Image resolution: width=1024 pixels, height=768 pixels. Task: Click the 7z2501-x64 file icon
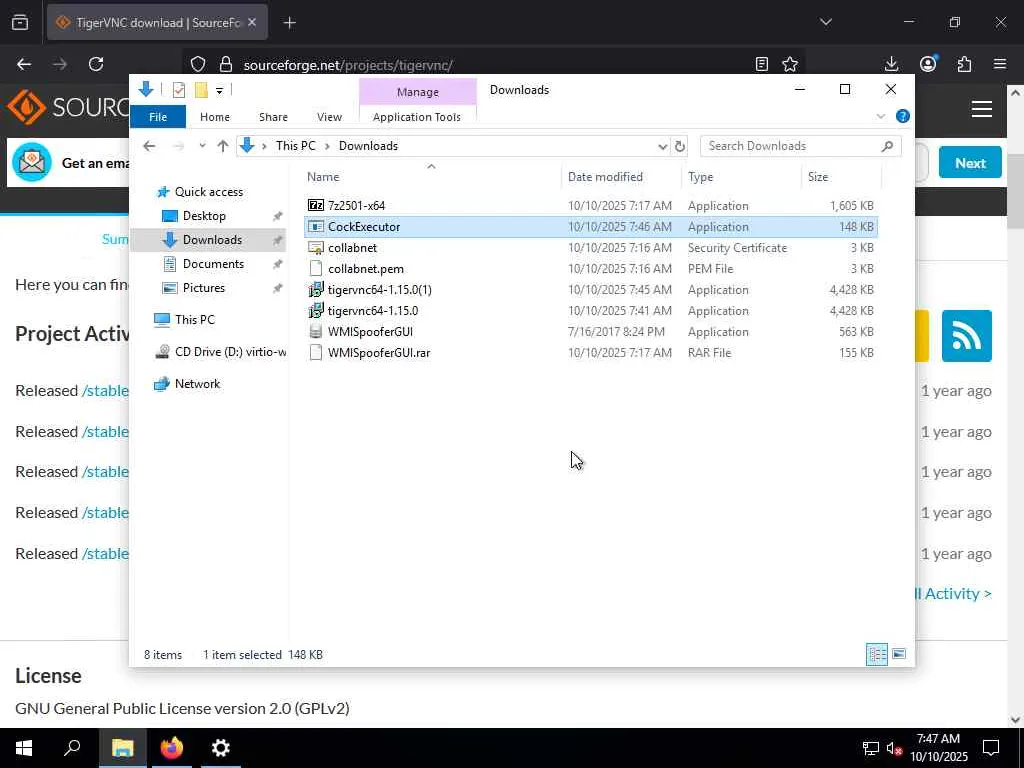click(315, 206)
